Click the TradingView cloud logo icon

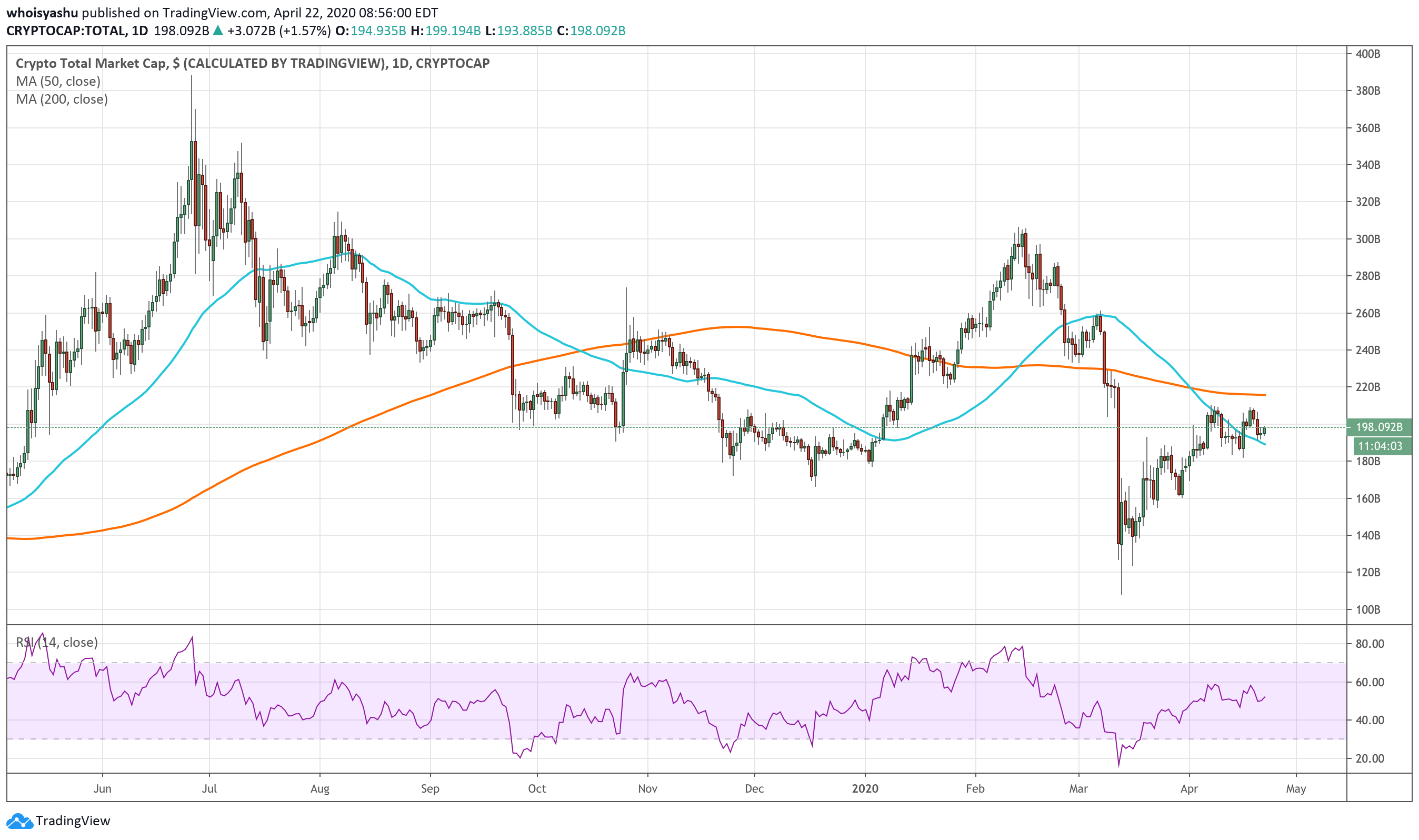19,821
